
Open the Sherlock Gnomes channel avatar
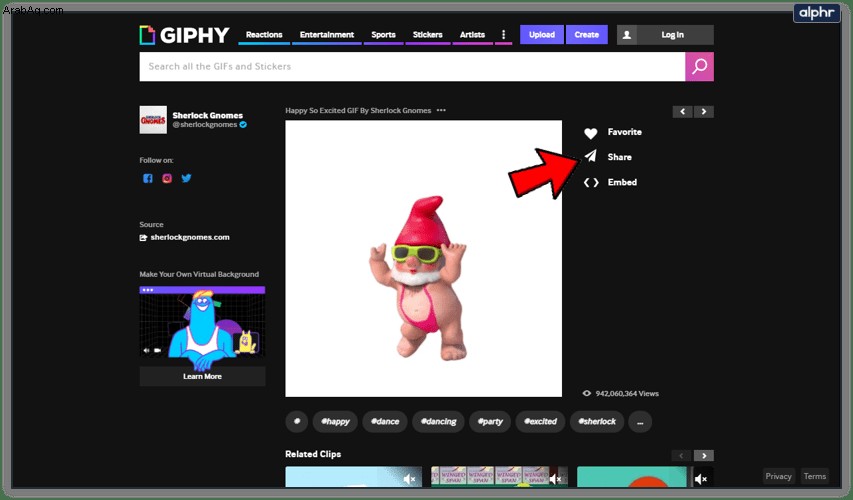[153, 120]
